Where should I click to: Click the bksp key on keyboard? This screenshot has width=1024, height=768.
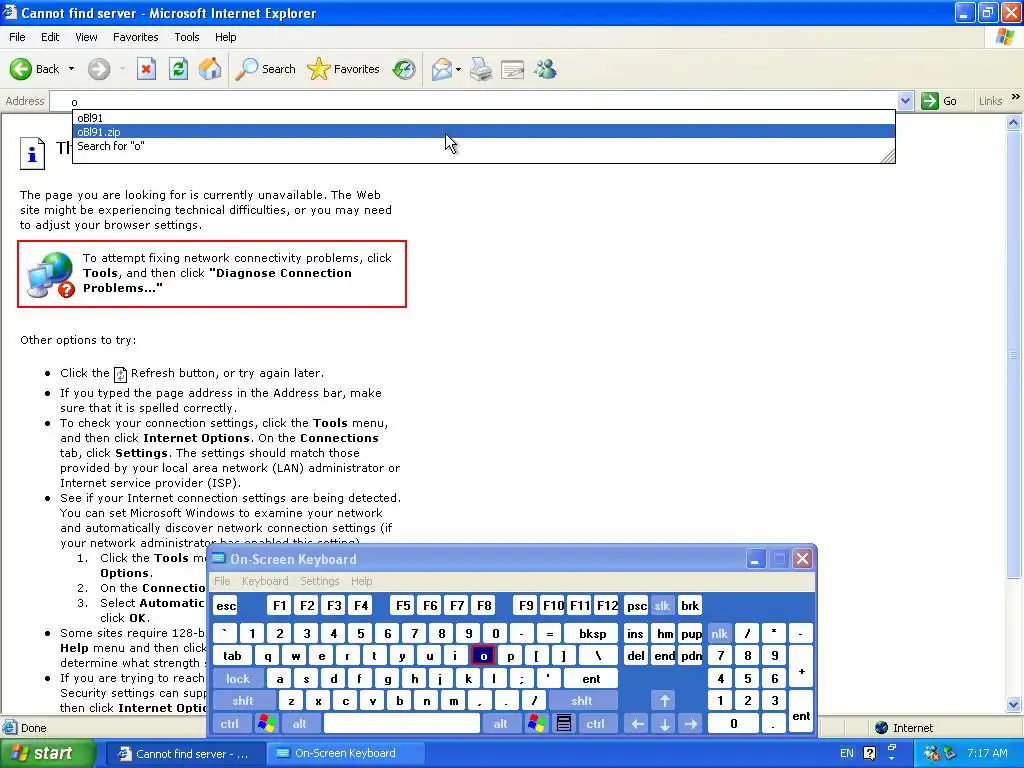click(x=592, y=633)
